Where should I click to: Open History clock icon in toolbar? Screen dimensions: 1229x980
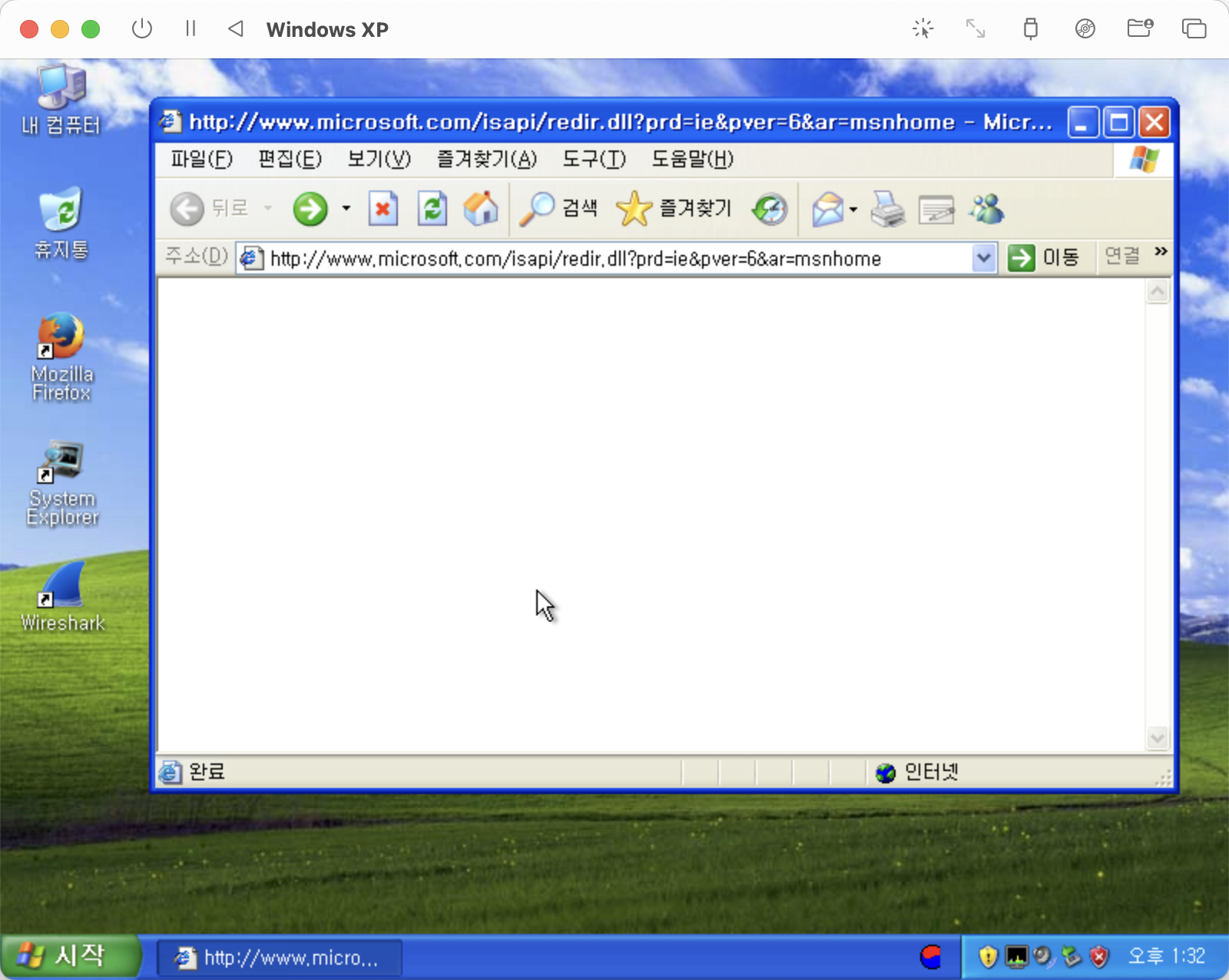(x=770, y=209)
